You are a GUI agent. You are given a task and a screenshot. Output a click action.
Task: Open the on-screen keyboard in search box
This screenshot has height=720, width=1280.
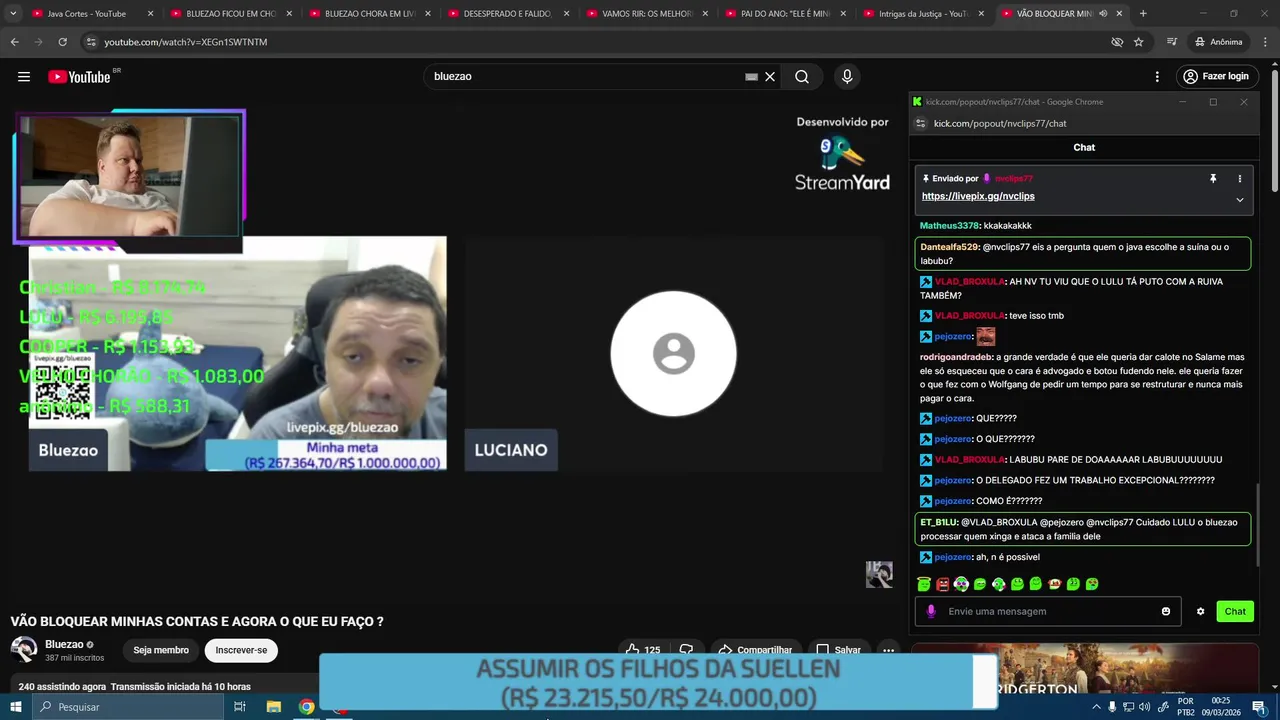coord(751,77)
